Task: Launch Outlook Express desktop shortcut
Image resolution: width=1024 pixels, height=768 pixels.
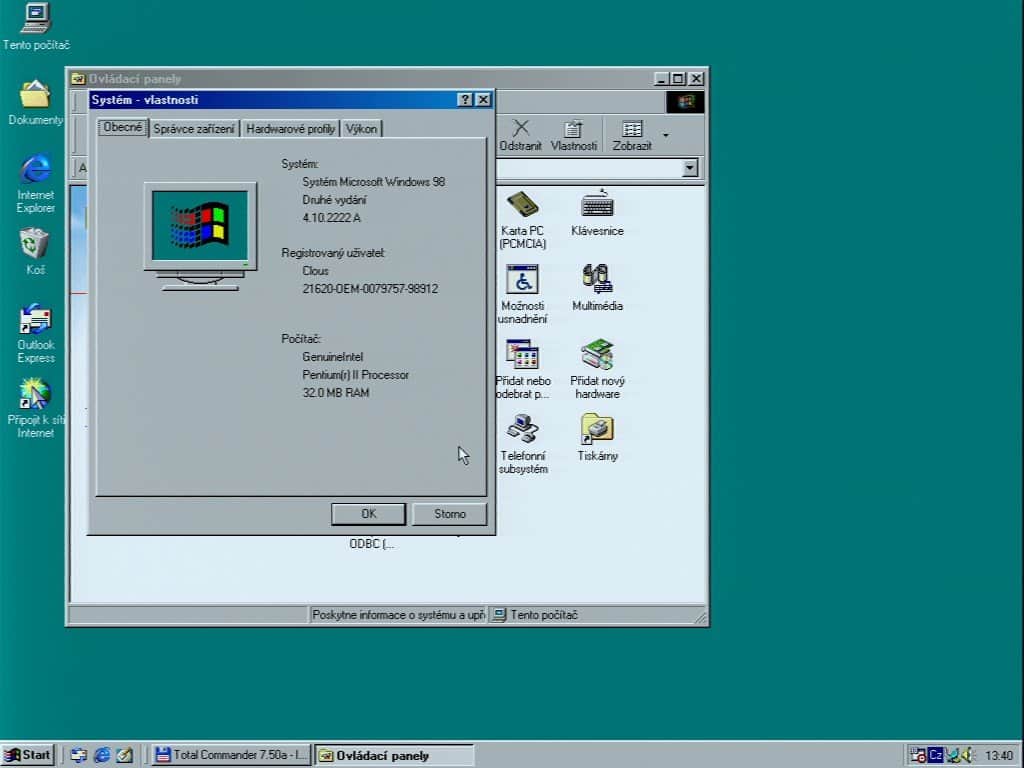Action: click(x=35, y=333)
